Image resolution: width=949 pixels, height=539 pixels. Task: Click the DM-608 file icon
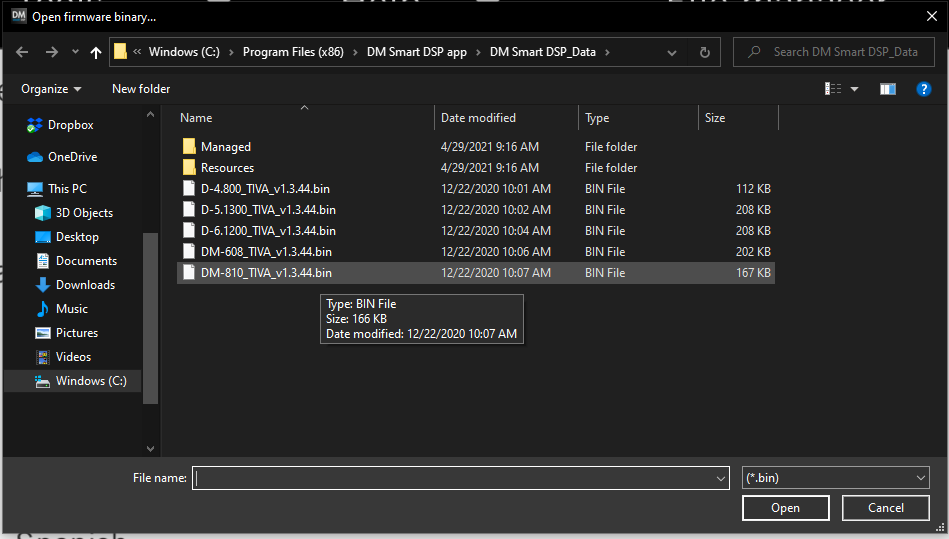189,252
